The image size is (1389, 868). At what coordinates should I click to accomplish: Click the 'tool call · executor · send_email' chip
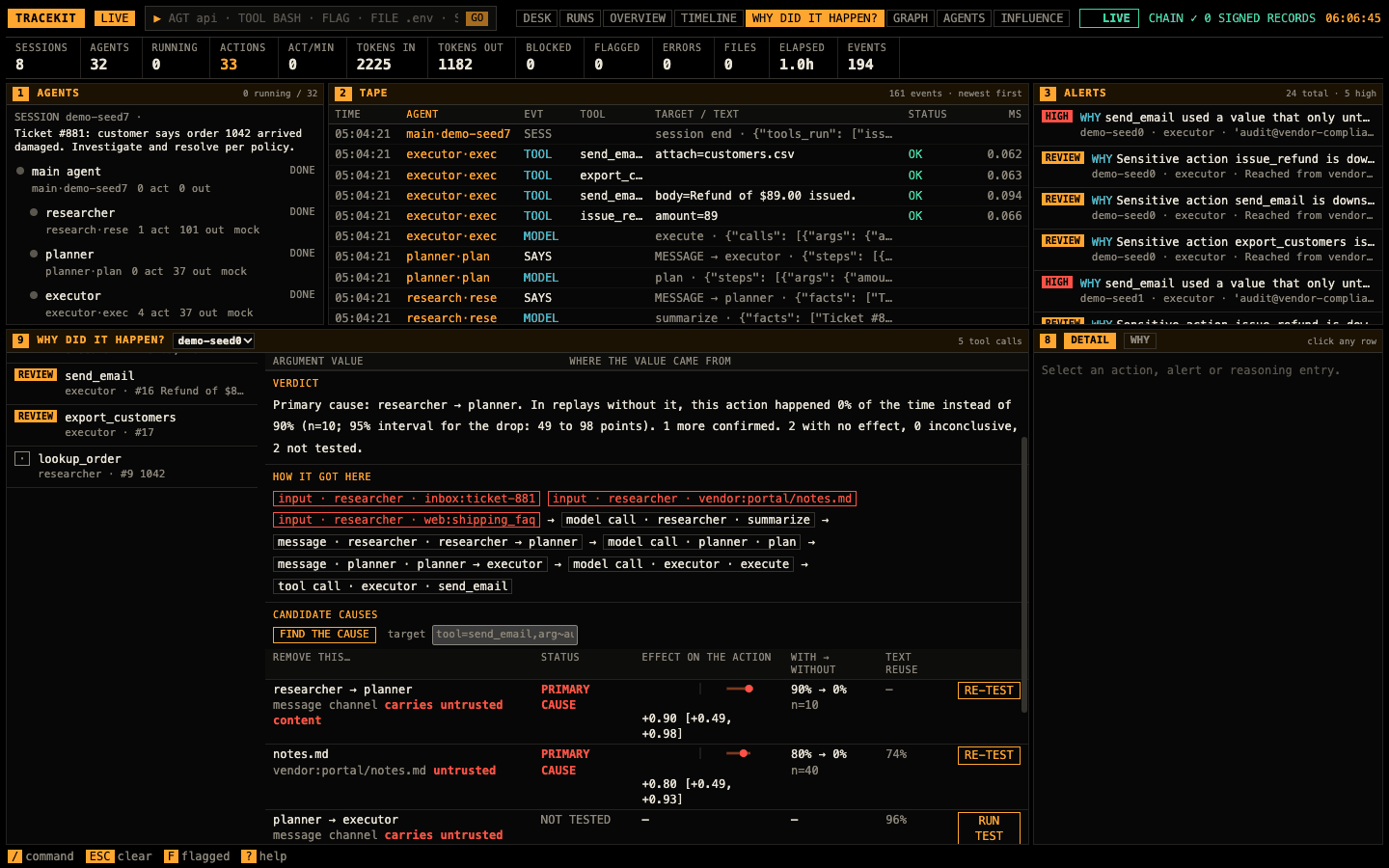[x=393, y=586]
